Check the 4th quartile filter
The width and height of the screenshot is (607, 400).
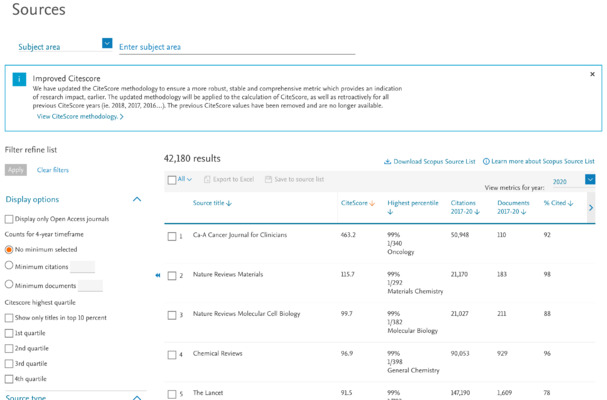(9, 379)
